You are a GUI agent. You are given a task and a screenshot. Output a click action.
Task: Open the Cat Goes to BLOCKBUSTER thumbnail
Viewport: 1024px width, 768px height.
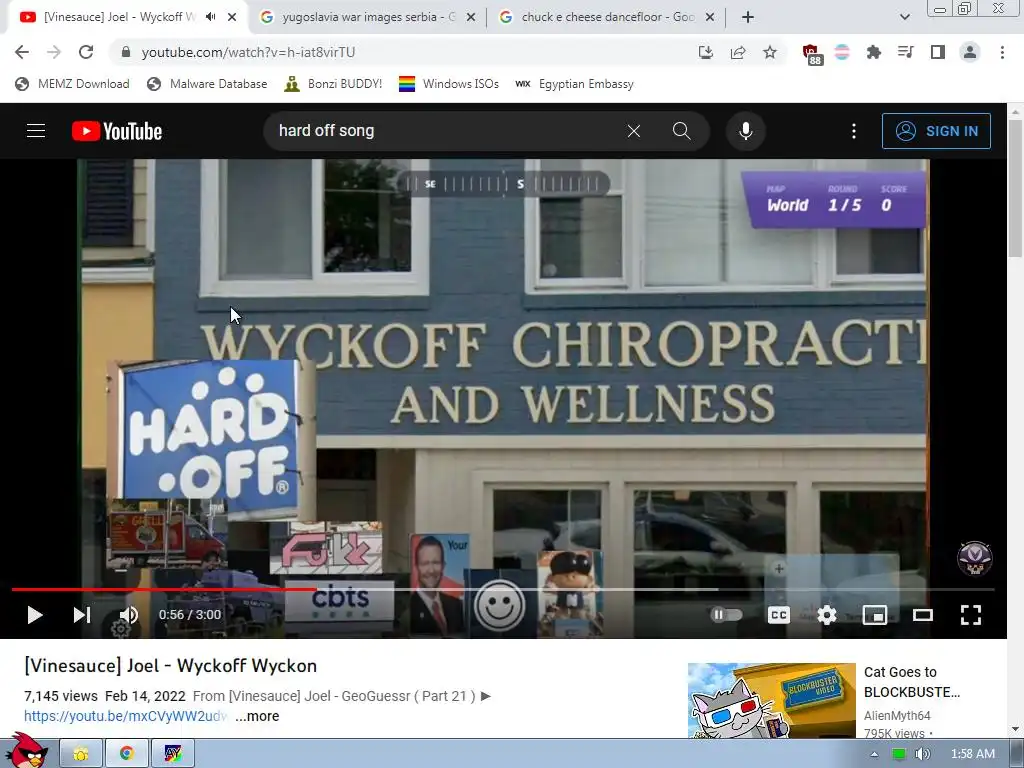pos(771,701)
